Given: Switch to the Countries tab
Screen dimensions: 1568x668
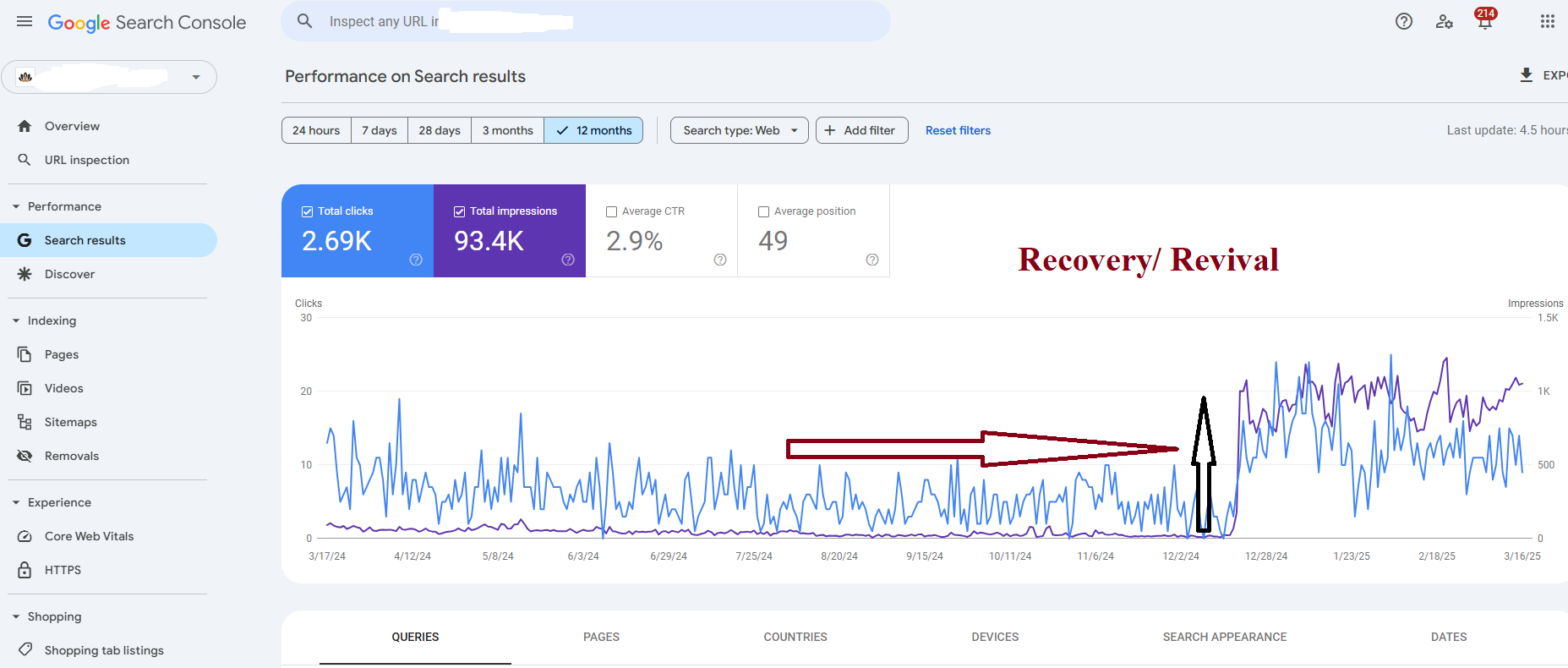Looking at the screenshot, I should (x=795, y=637).
